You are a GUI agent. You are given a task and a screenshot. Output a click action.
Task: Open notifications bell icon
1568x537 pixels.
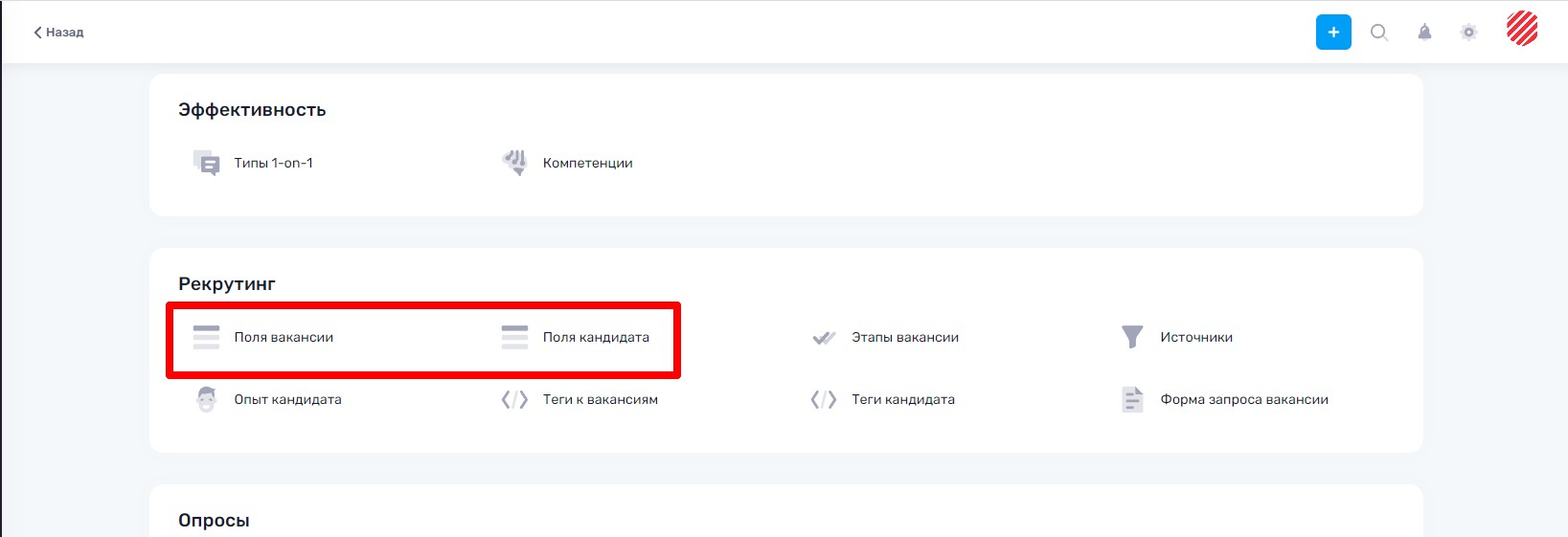coord(1424,33)
